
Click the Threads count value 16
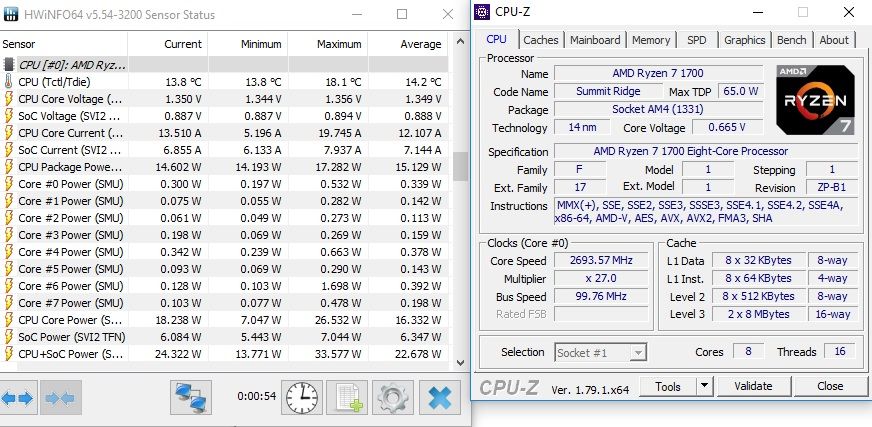(839, 351)
